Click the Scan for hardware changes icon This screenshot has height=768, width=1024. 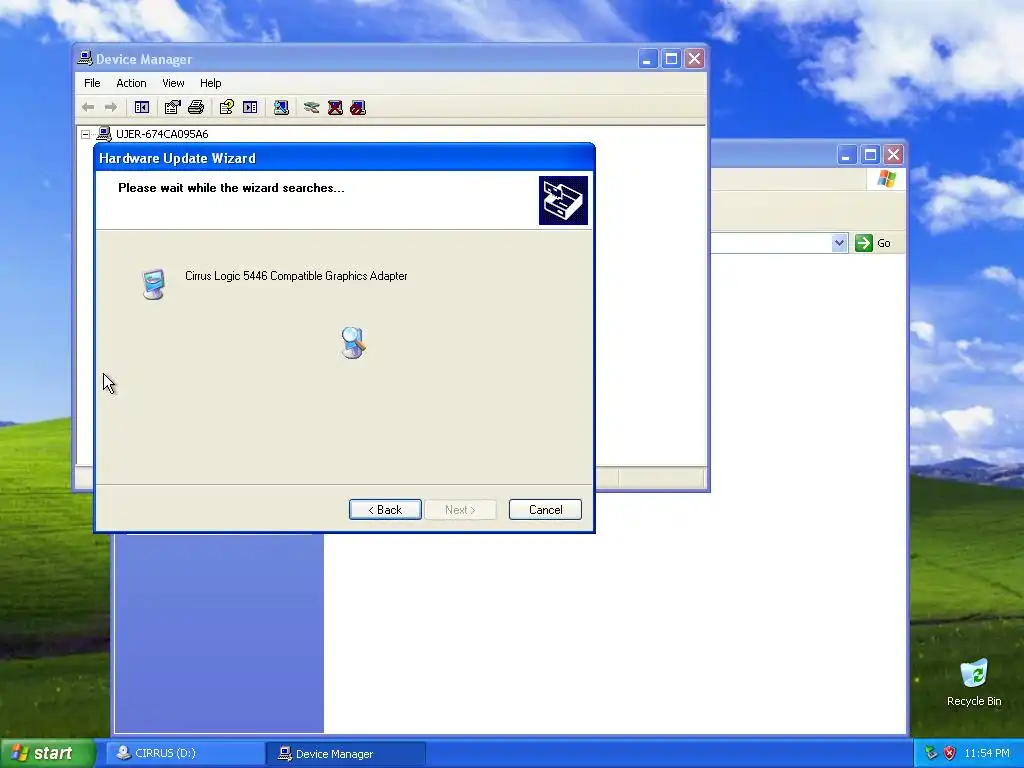(281, 107)
